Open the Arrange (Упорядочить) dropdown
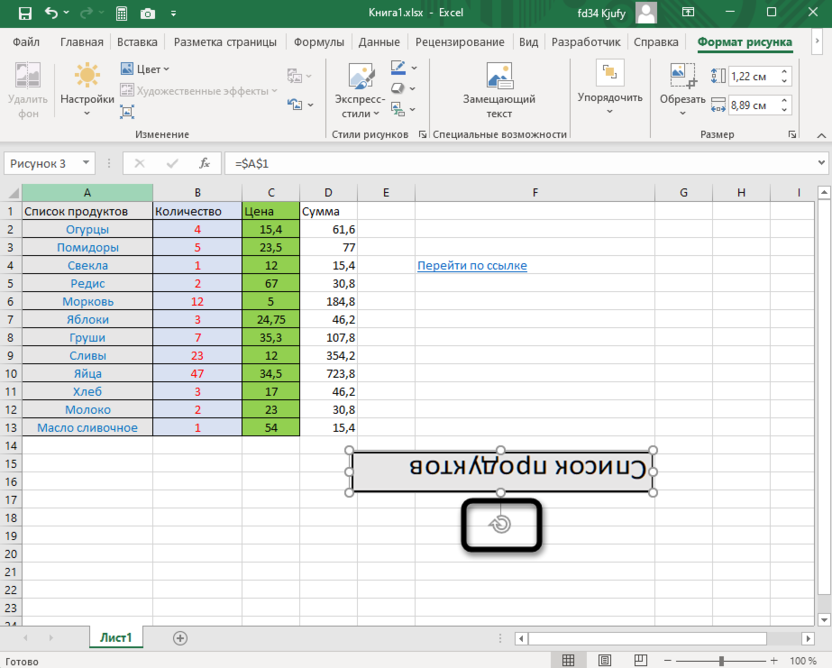This screenshot has width=832, height=668. pyautogui.click(x=610, y=88)
